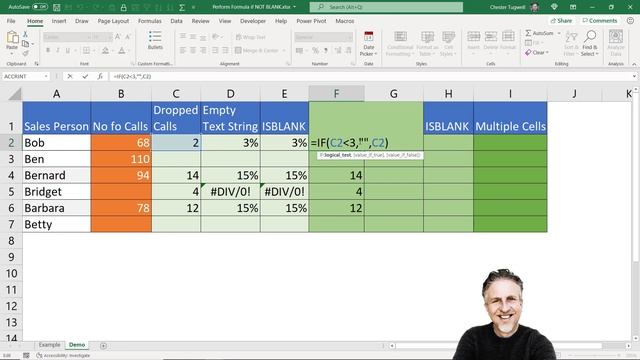Open the Format as Table menu
The image size is (640, 360).
[427, 44]
